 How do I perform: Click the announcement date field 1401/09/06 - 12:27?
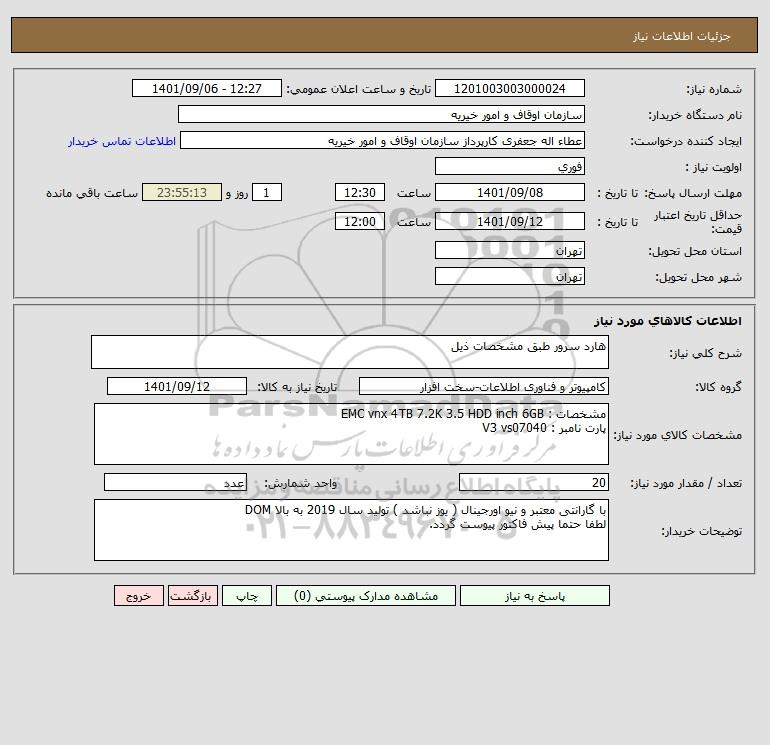point(207,88)
